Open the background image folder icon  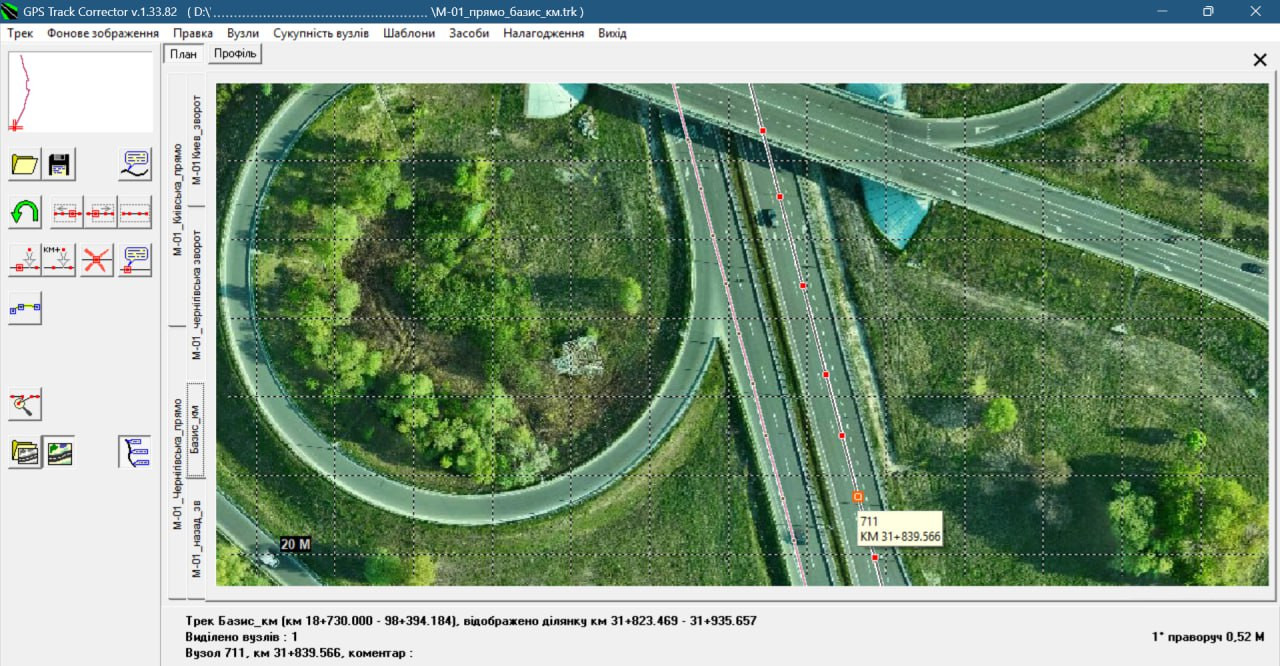25,453
